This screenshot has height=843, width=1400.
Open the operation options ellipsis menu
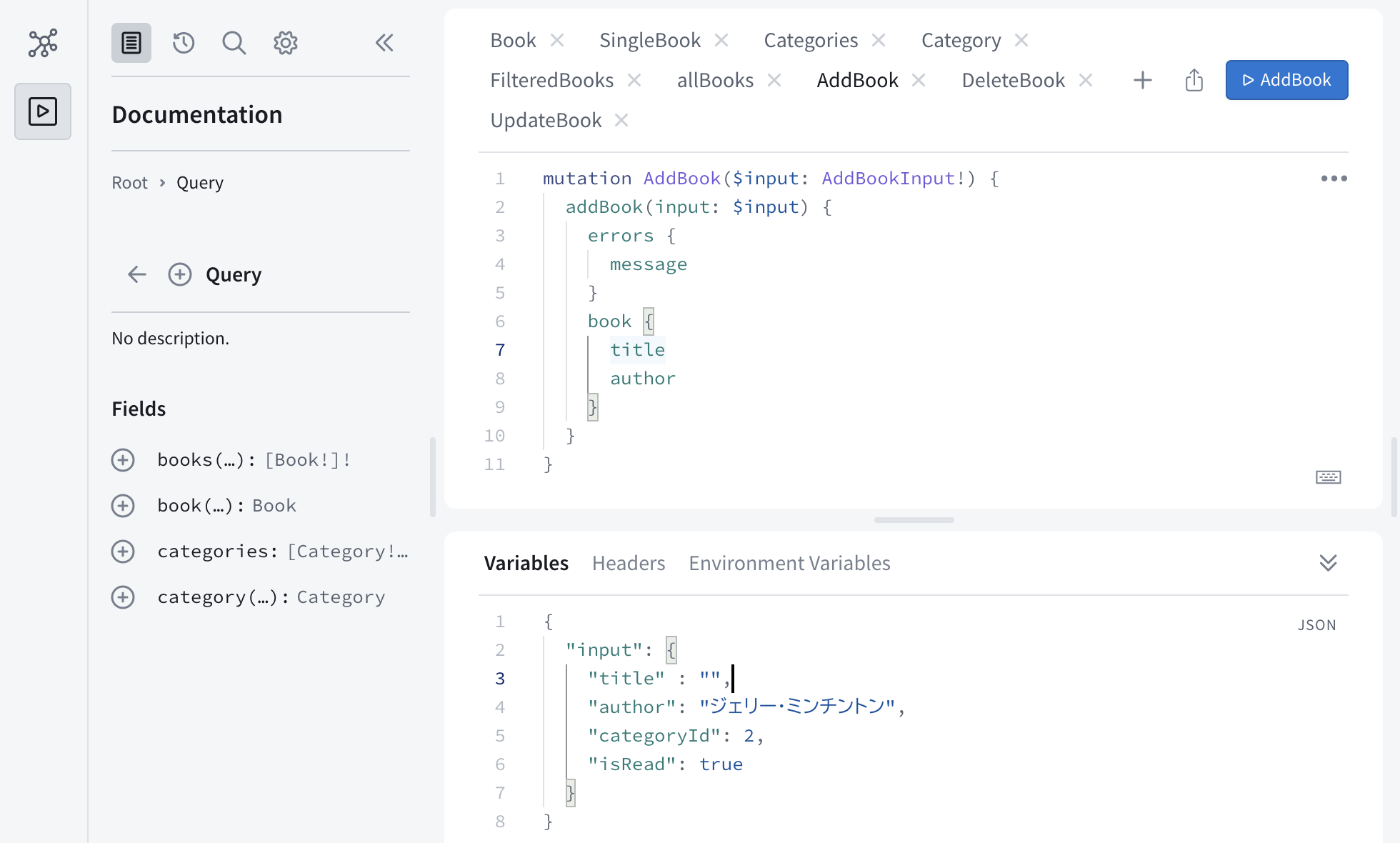1334,179
